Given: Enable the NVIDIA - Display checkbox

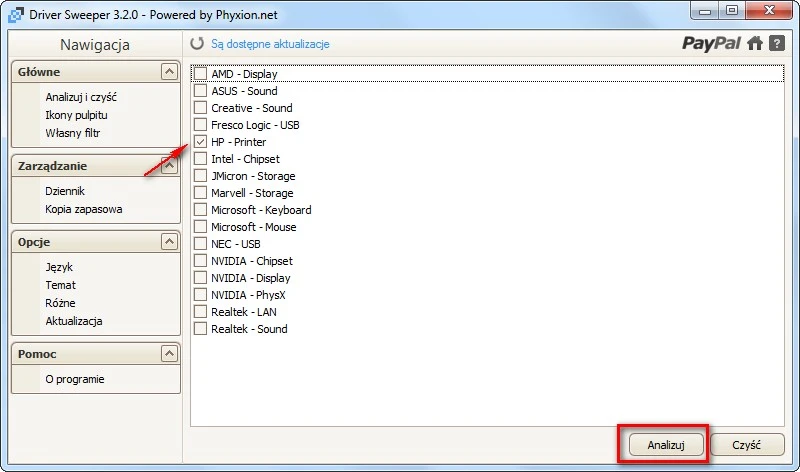Looking at the screenshot, I should 201,278.
